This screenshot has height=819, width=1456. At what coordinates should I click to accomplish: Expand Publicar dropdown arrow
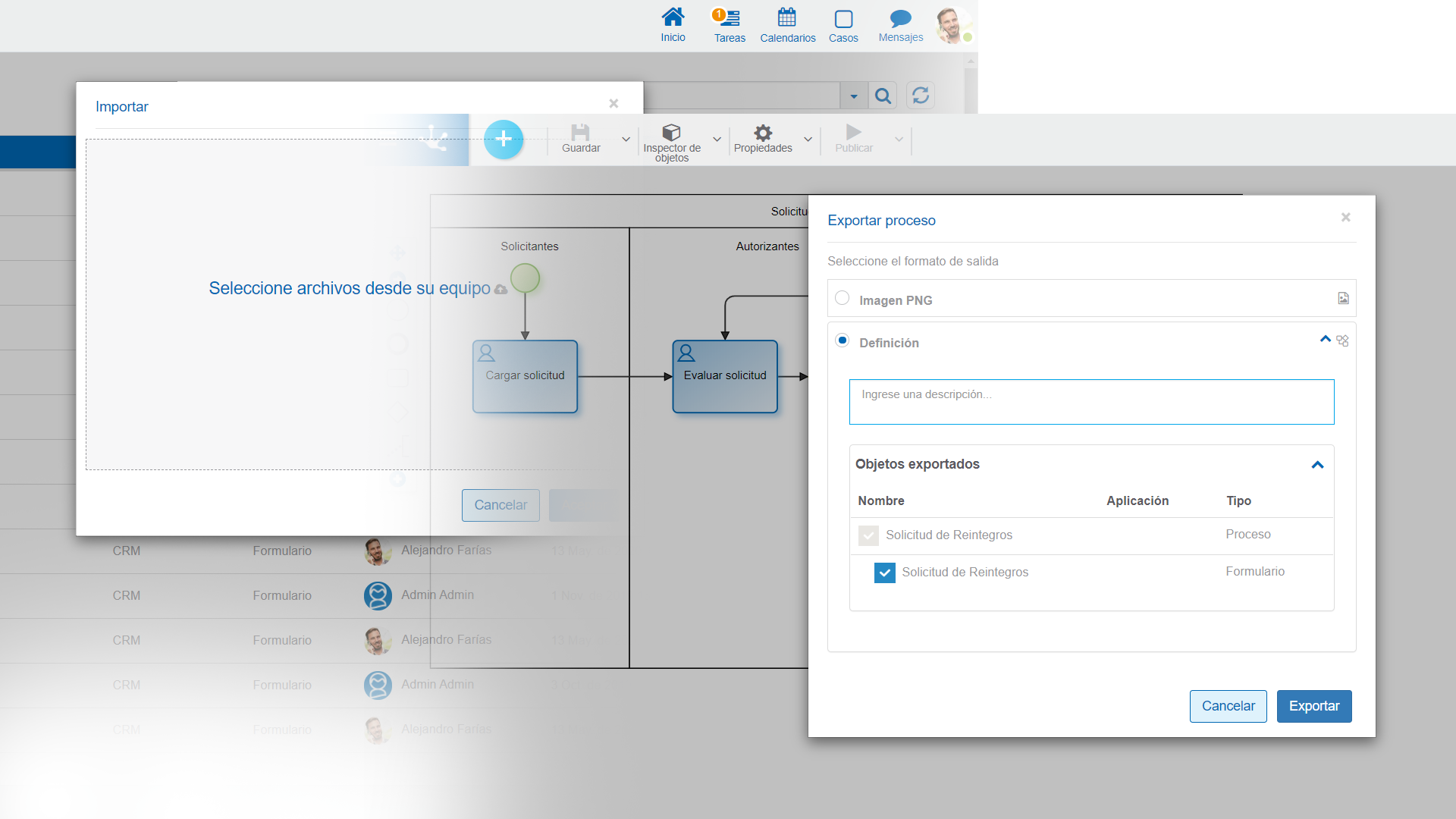click(x=899, y=139)
